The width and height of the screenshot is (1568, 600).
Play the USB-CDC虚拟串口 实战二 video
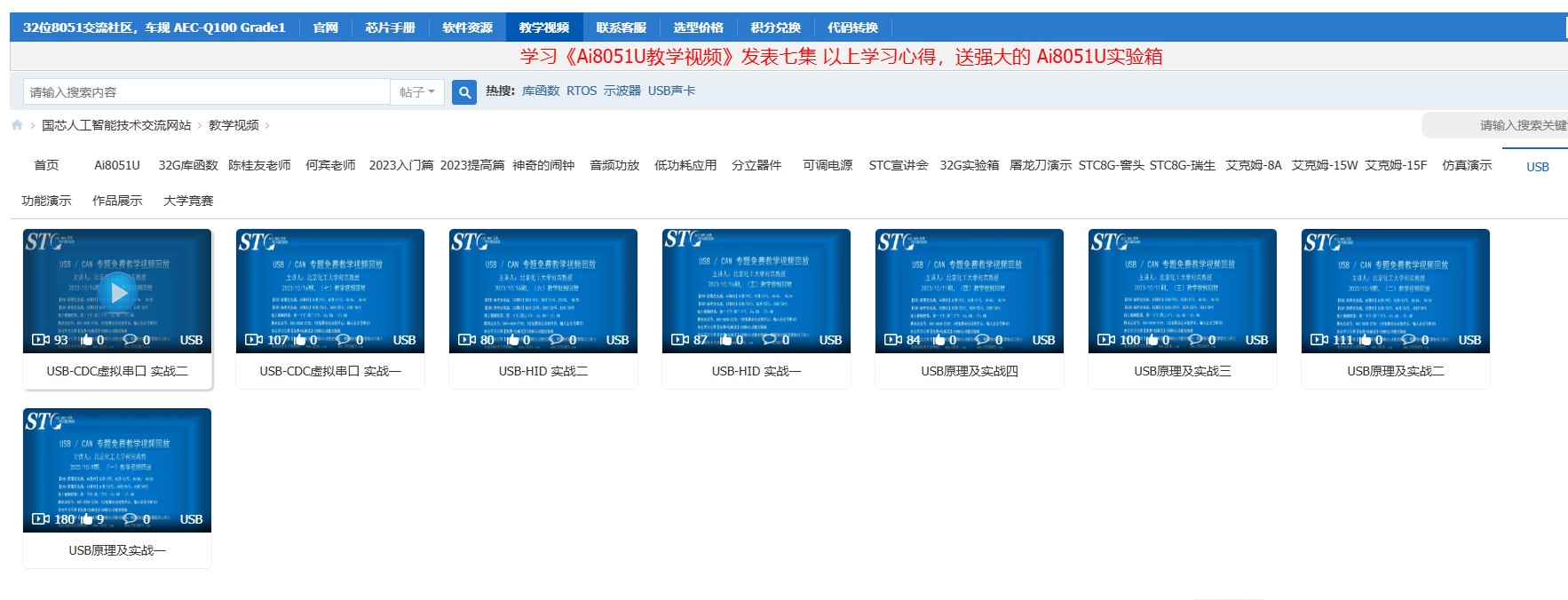117,291
